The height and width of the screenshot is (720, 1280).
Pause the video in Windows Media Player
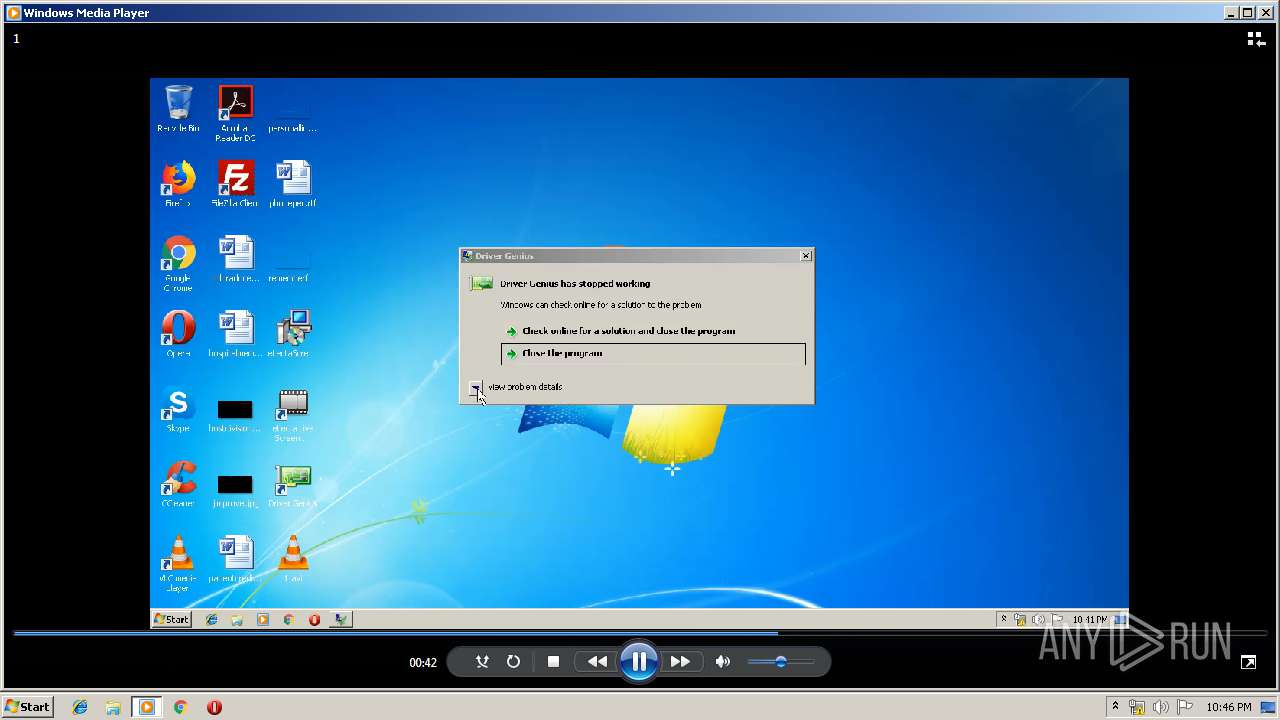click(638, 661)
